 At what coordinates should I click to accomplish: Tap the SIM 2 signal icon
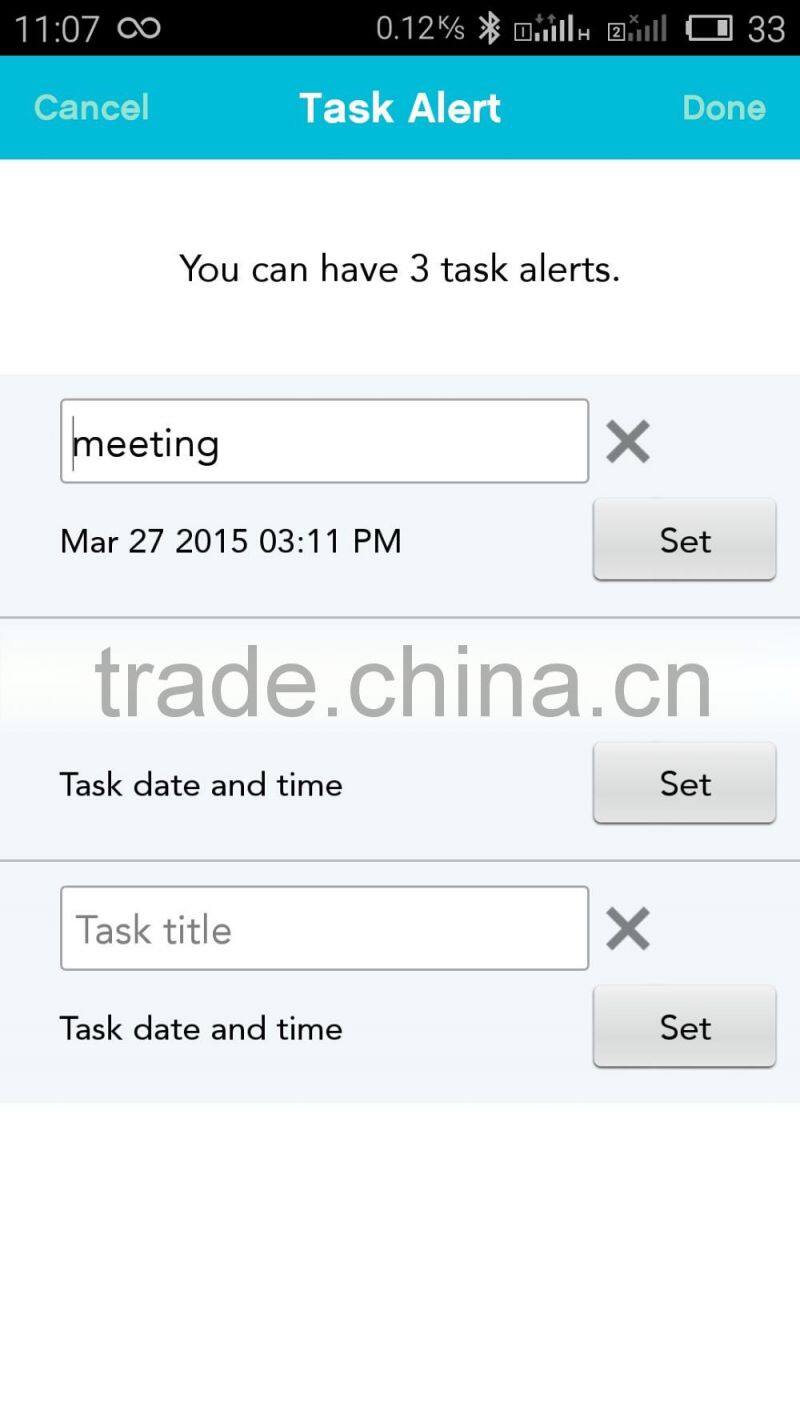pyautogui.click(x=637, y=28)
